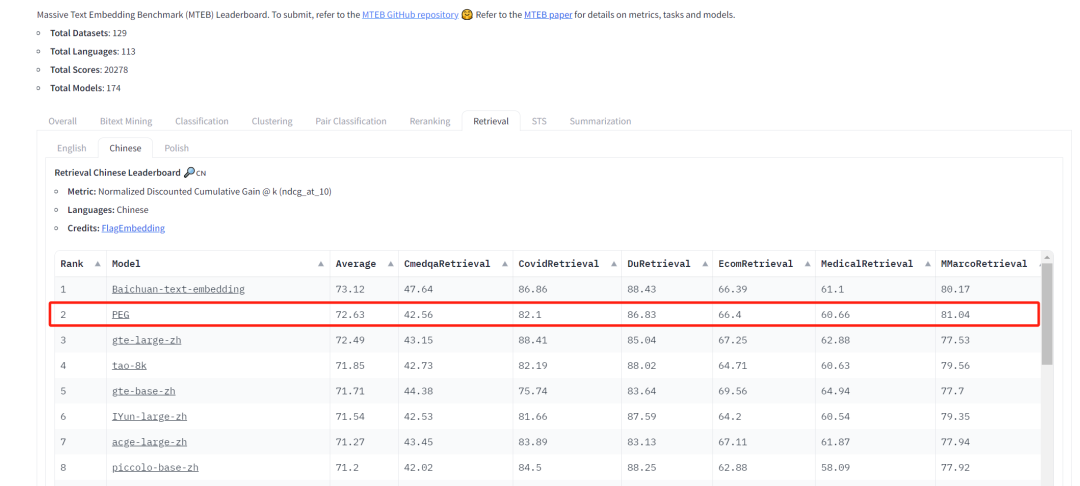Open the Baichuan-text-embedding model link
The width and height of the screenshot is (1080, 486).
[178, 289]
